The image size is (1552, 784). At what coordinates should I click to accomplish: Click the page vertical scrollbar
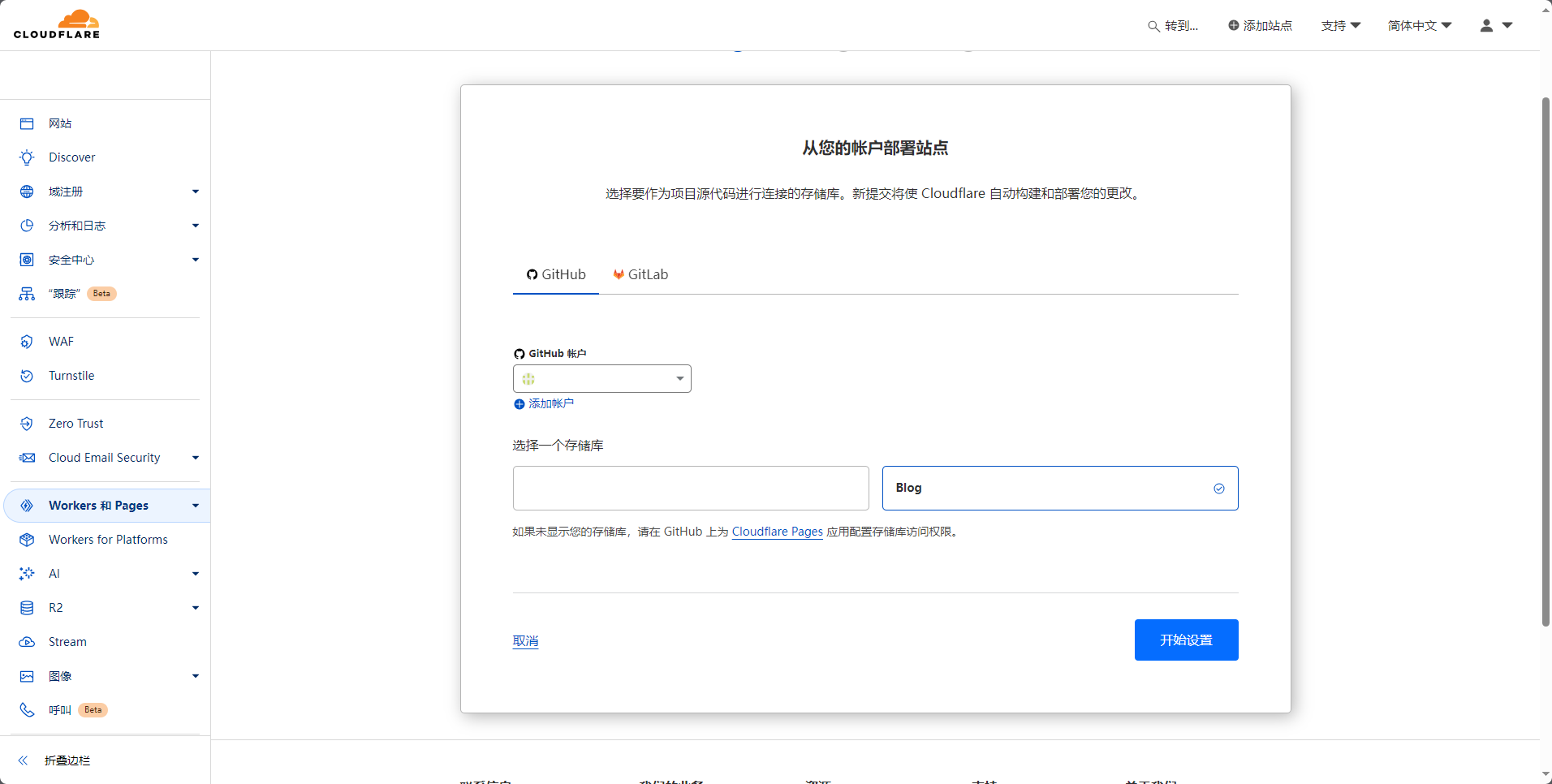click(x=1546, y=362)
